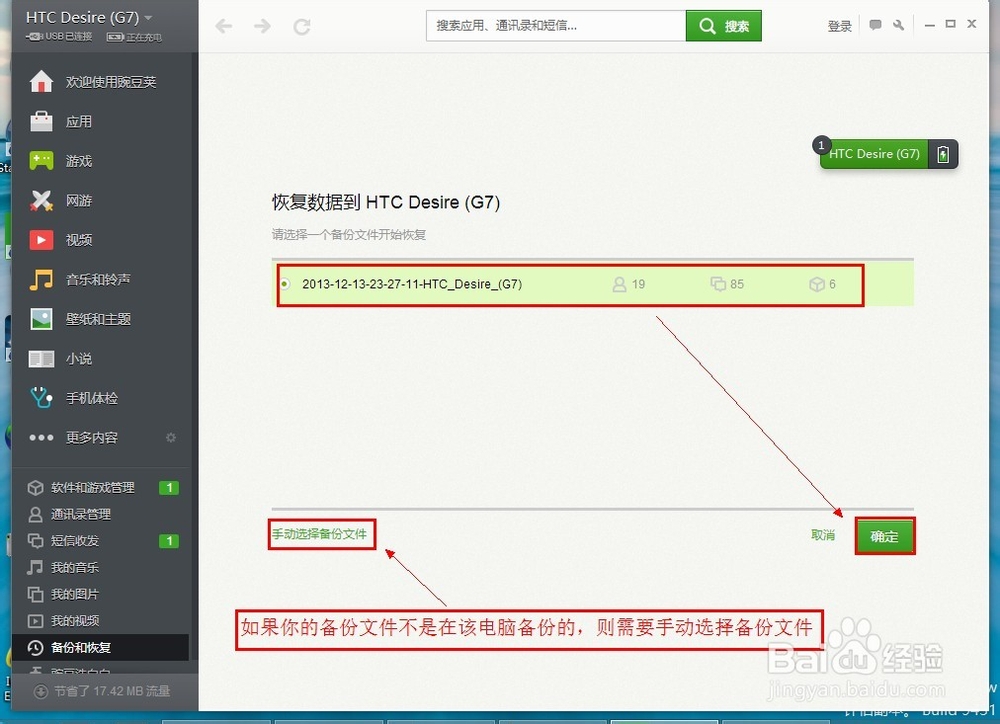Screen dimensions: 1000x724
Task: Click badge 1 beside 短信收发
Action: (x=169, y=541)
